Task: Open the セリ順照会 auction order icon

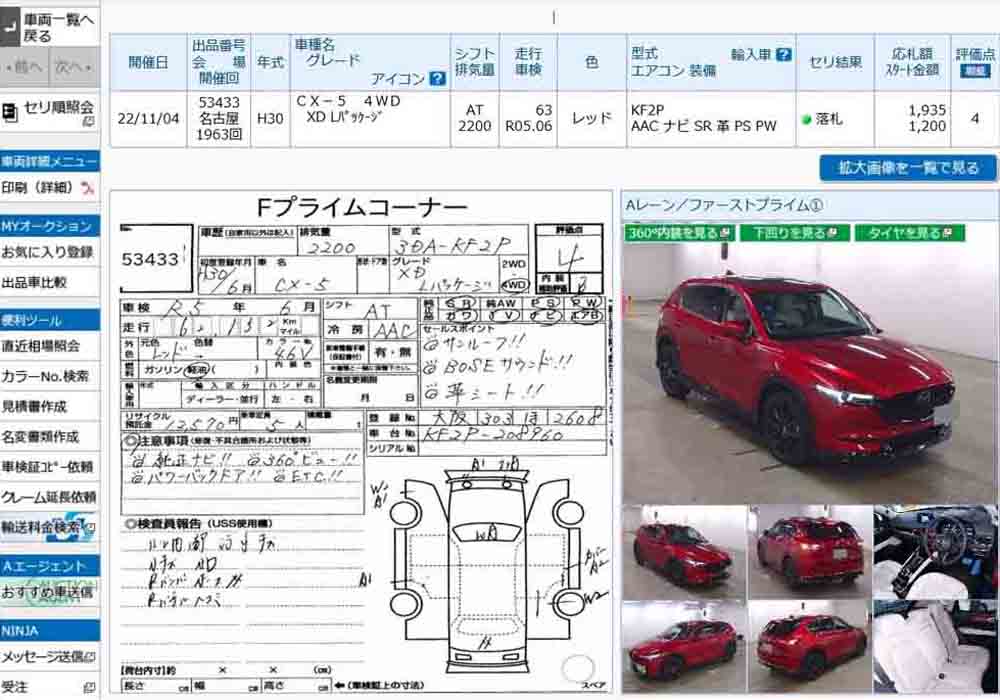Action: click(x=10, y=113)
